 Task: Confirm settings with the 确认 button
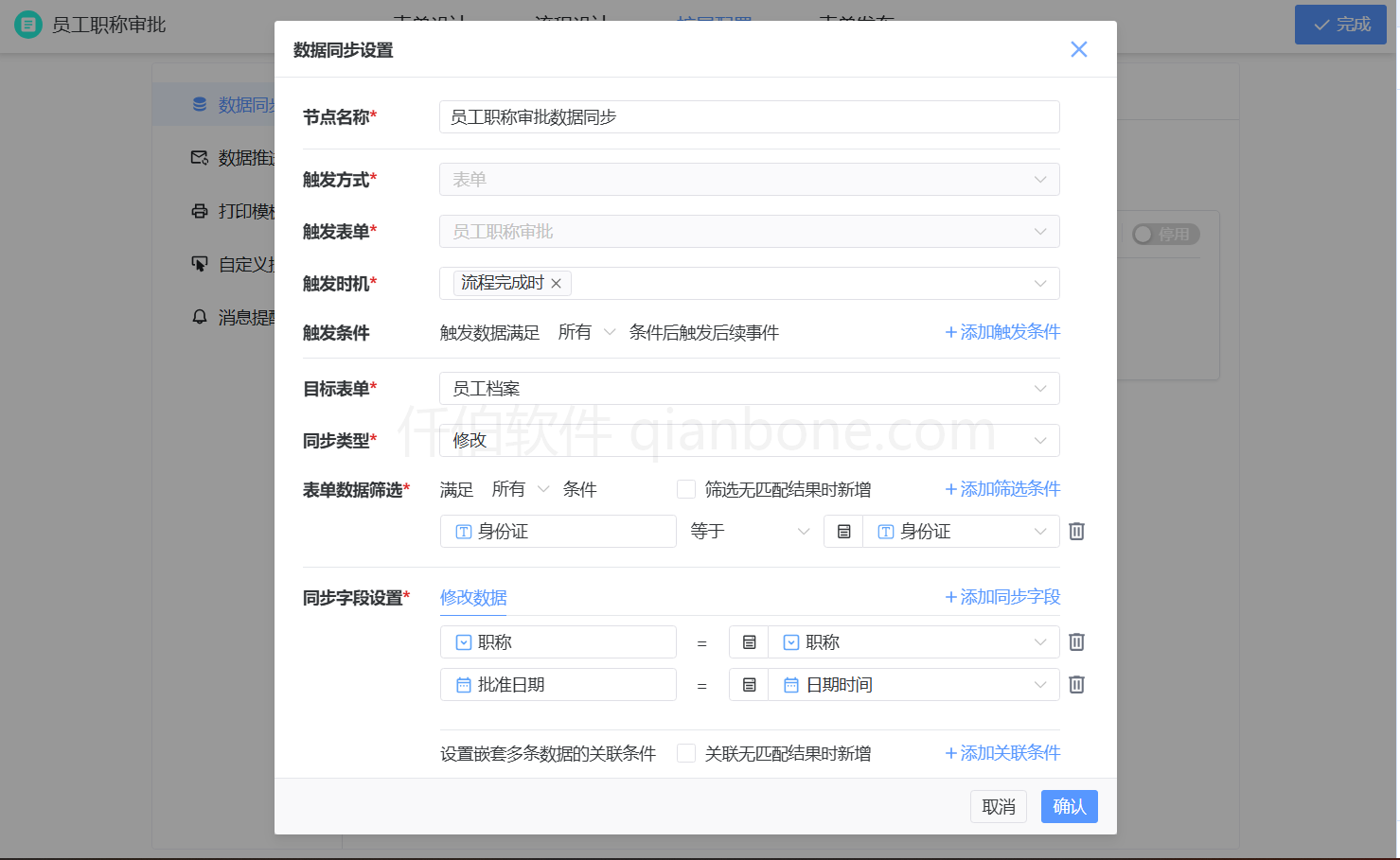tap(1069, 806)
